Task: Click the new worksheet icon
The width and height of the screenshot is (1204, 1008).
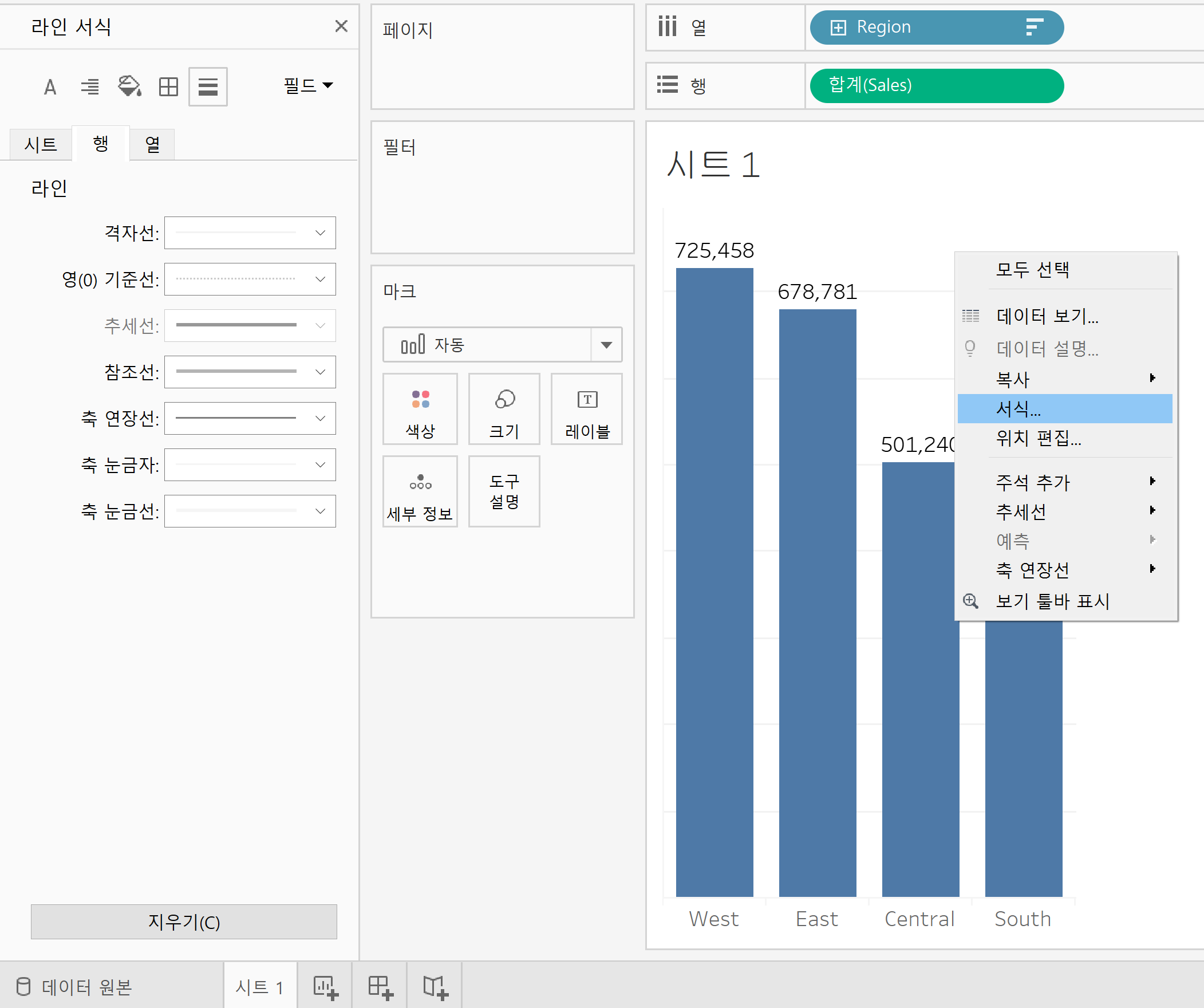Action: pyautogui.click(x=325, y=987)
